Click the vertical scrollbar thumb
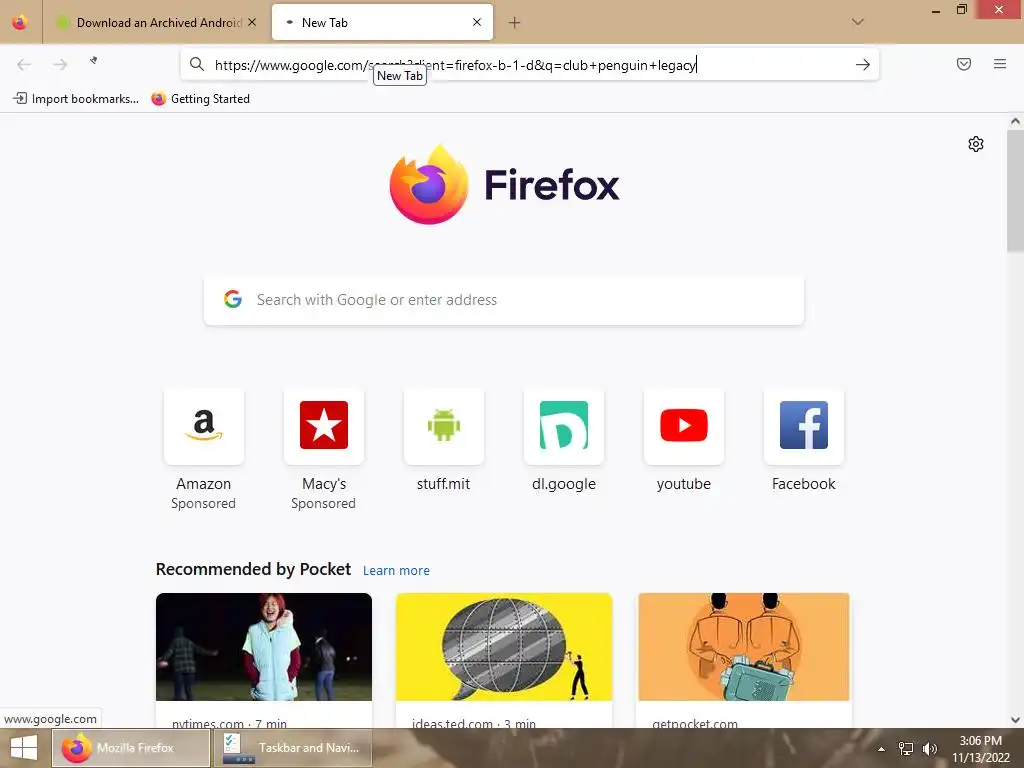This screenshot has width=1024, height=768. click(x=1015, y=191)
